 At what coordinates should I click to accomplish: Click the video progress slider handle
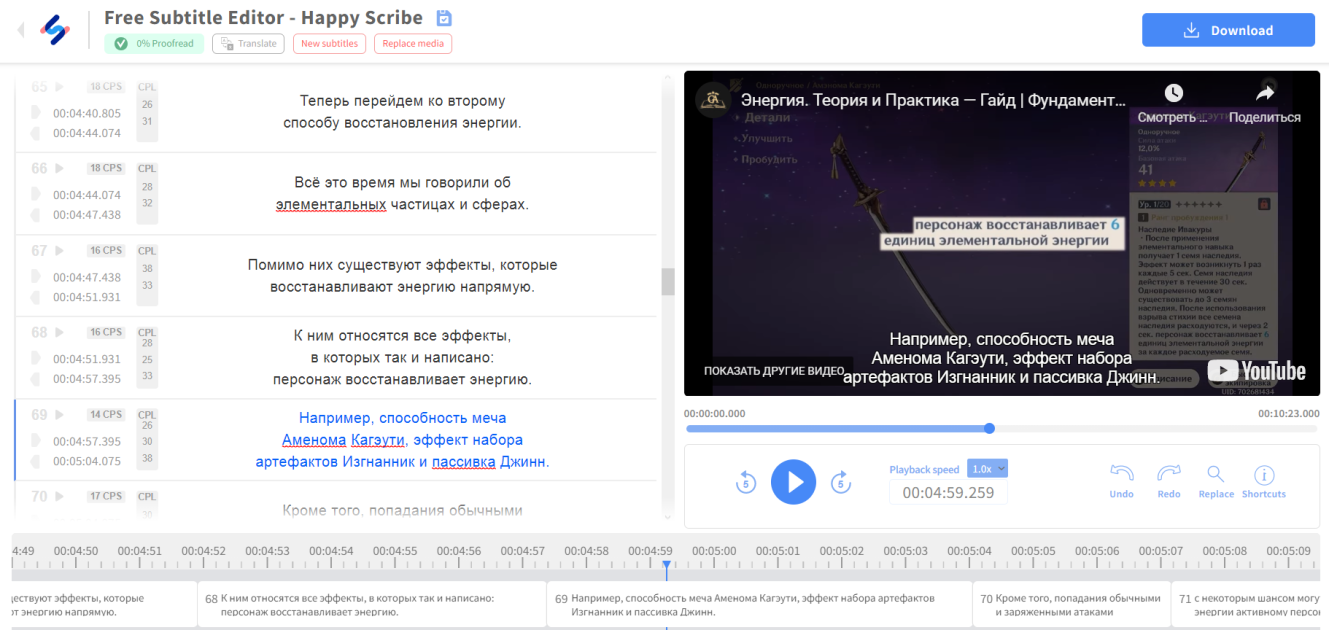pyautogui.click(x=989, y=428)
